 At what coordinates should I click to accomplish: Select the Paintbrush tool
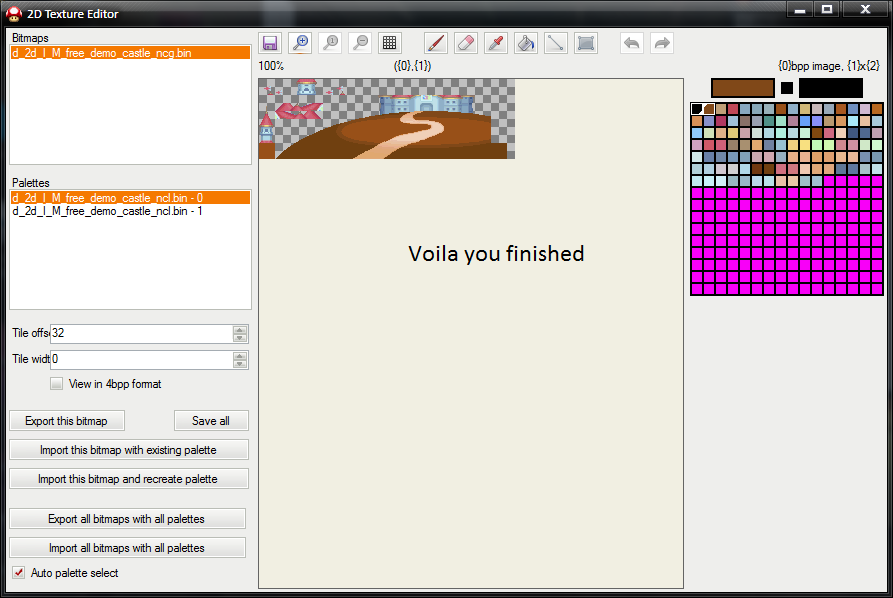(436, 43)
